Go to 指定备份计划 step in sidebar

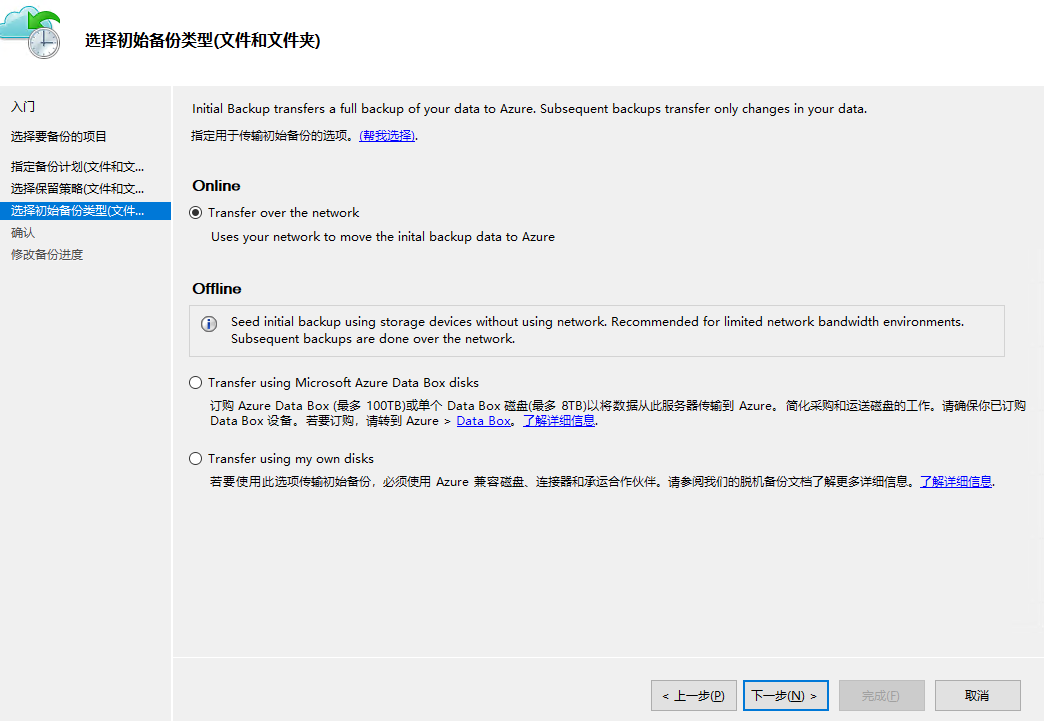[x=77, y=166]
